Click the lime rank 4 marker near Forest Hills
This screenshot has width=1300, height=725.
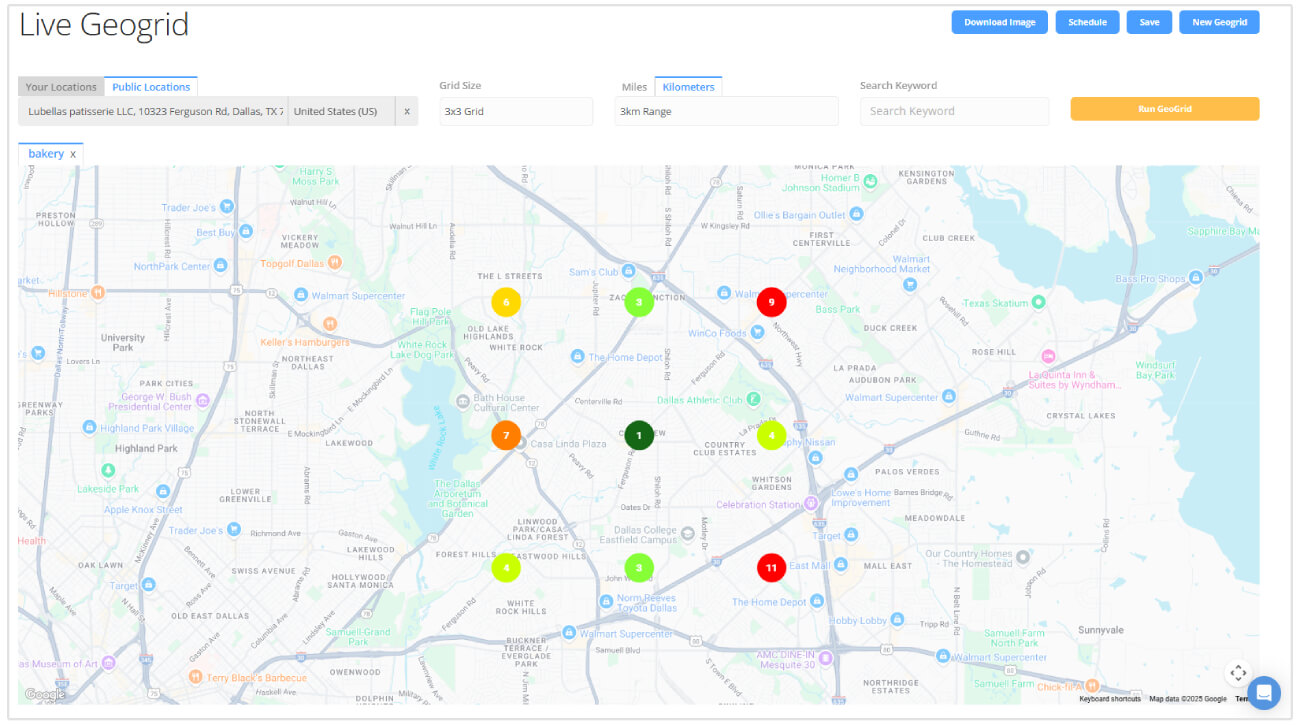506,567
